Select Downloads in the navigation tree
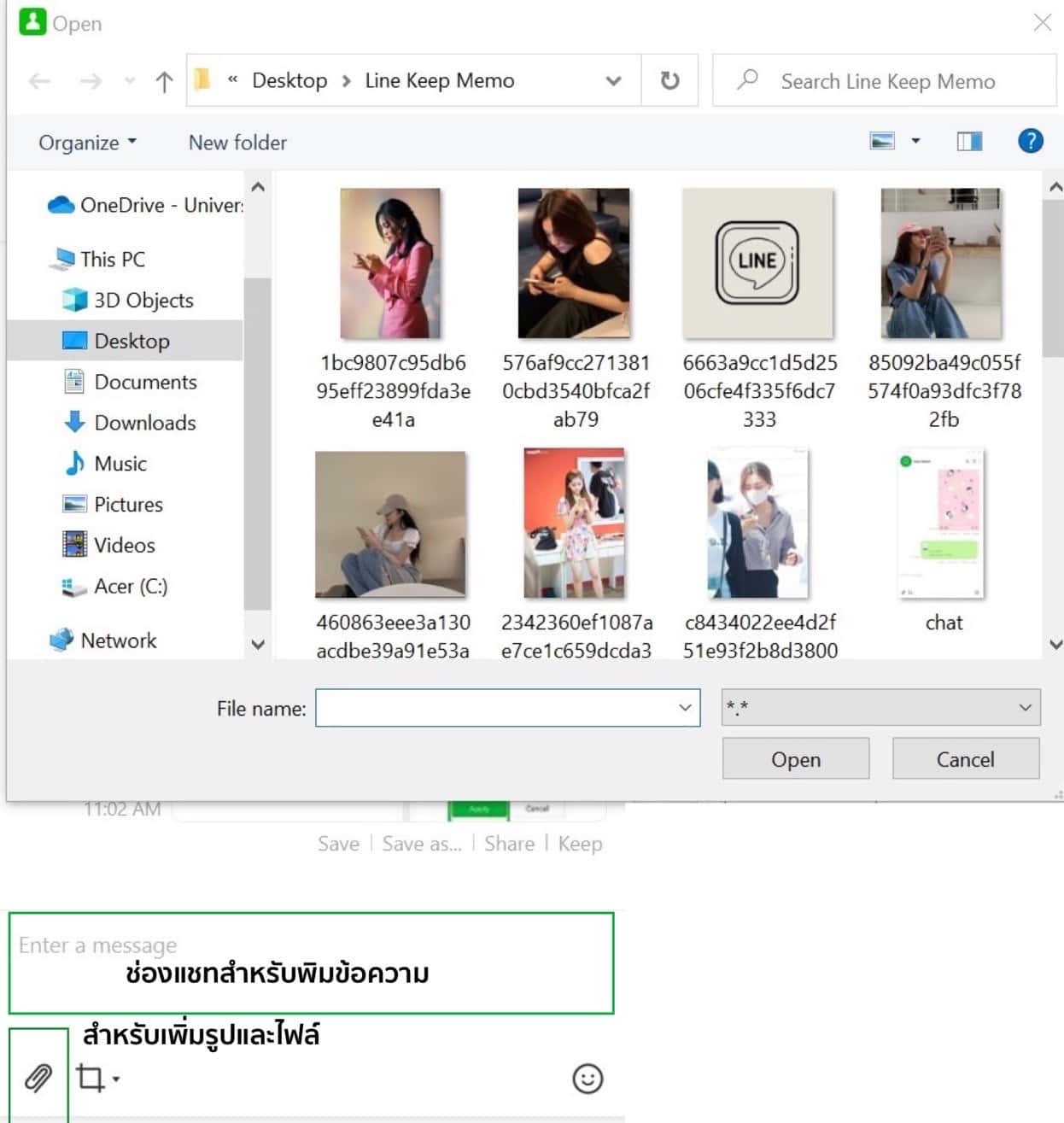This screenshot has width=1064, height=1123. point(144,423)
